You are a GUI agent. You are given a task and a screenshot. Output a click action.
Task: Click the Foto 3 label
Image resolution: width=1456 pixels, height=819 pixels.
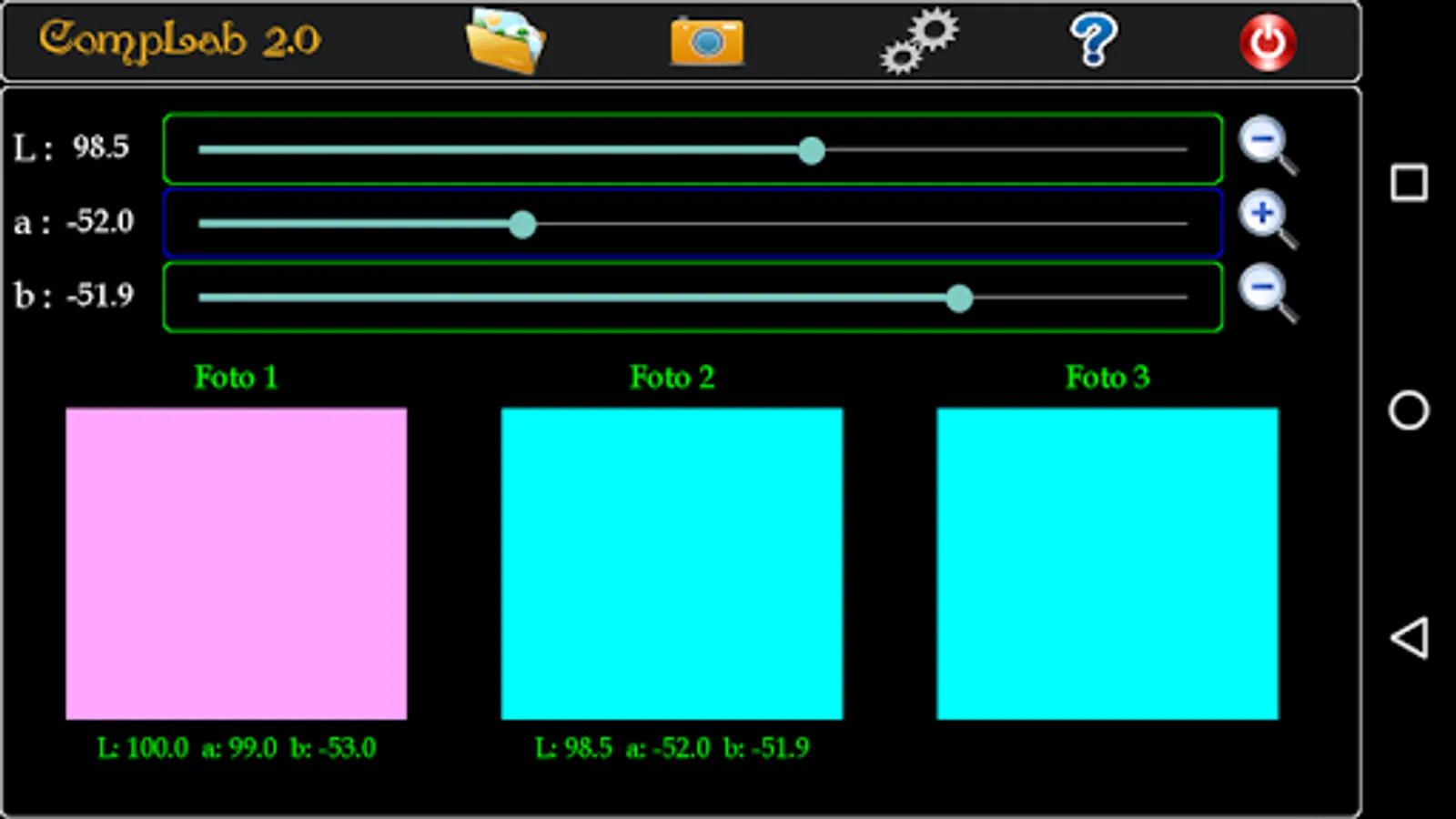click(x=1107, y=377)
